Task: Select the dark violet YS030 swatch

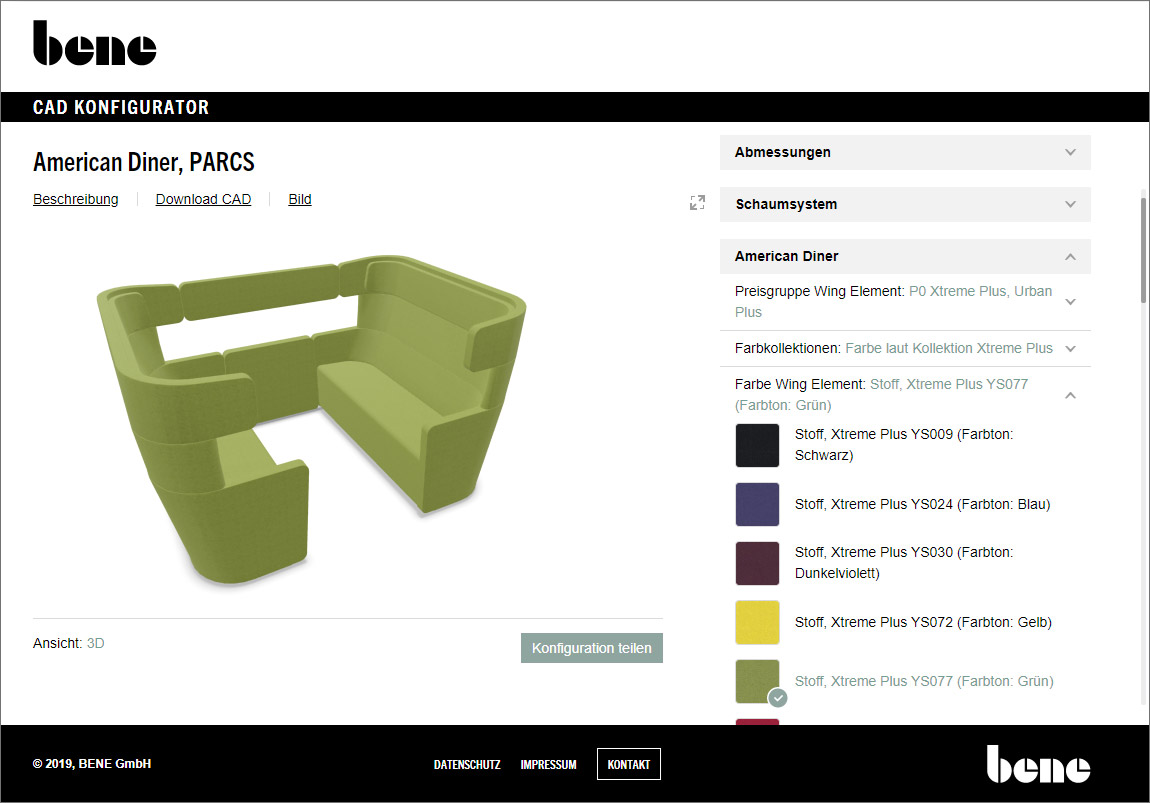Action: [758, 563]
